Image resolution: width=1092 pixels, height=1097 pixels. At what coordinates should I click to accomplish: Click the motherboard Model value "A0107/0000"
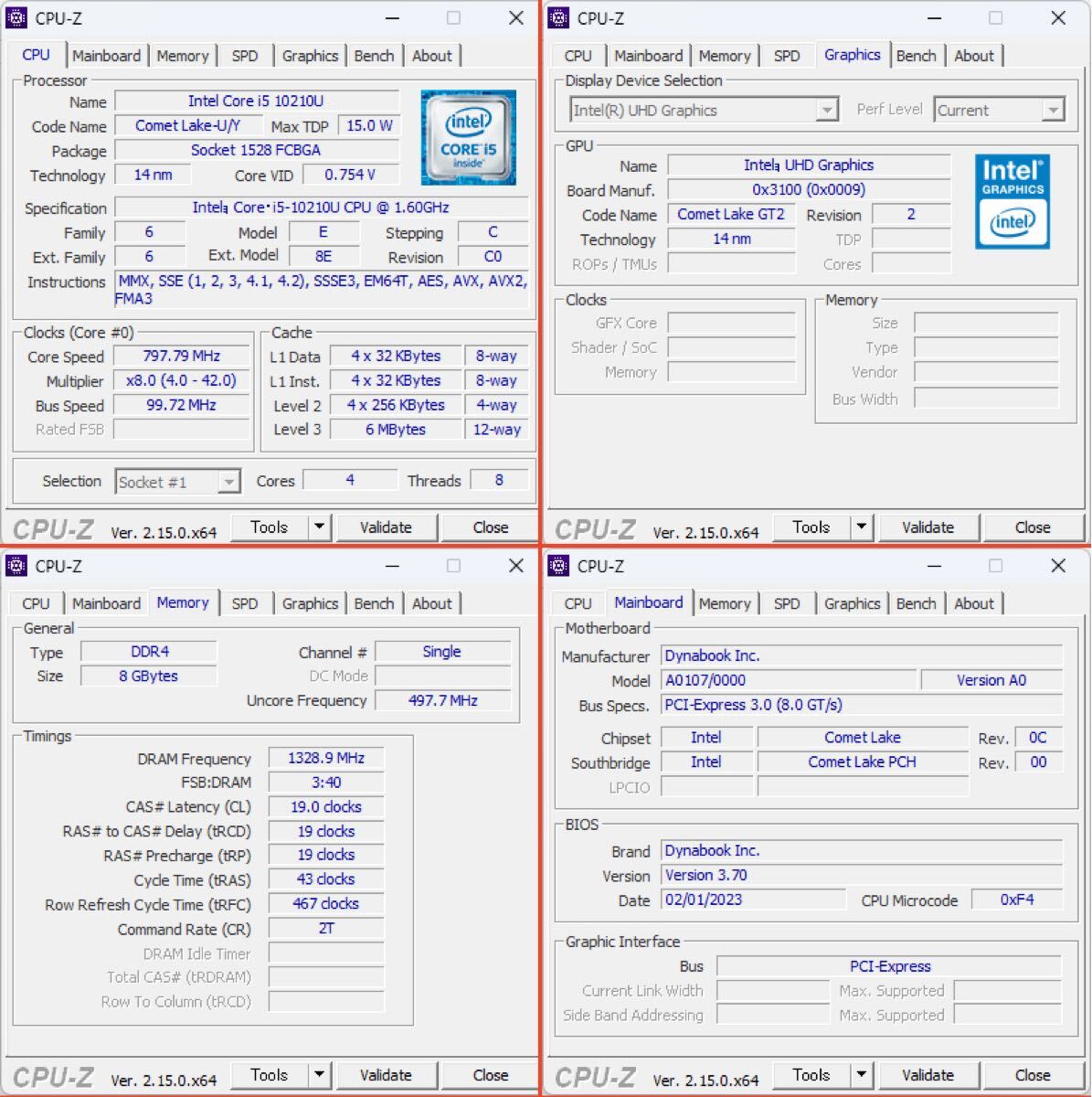789,680
